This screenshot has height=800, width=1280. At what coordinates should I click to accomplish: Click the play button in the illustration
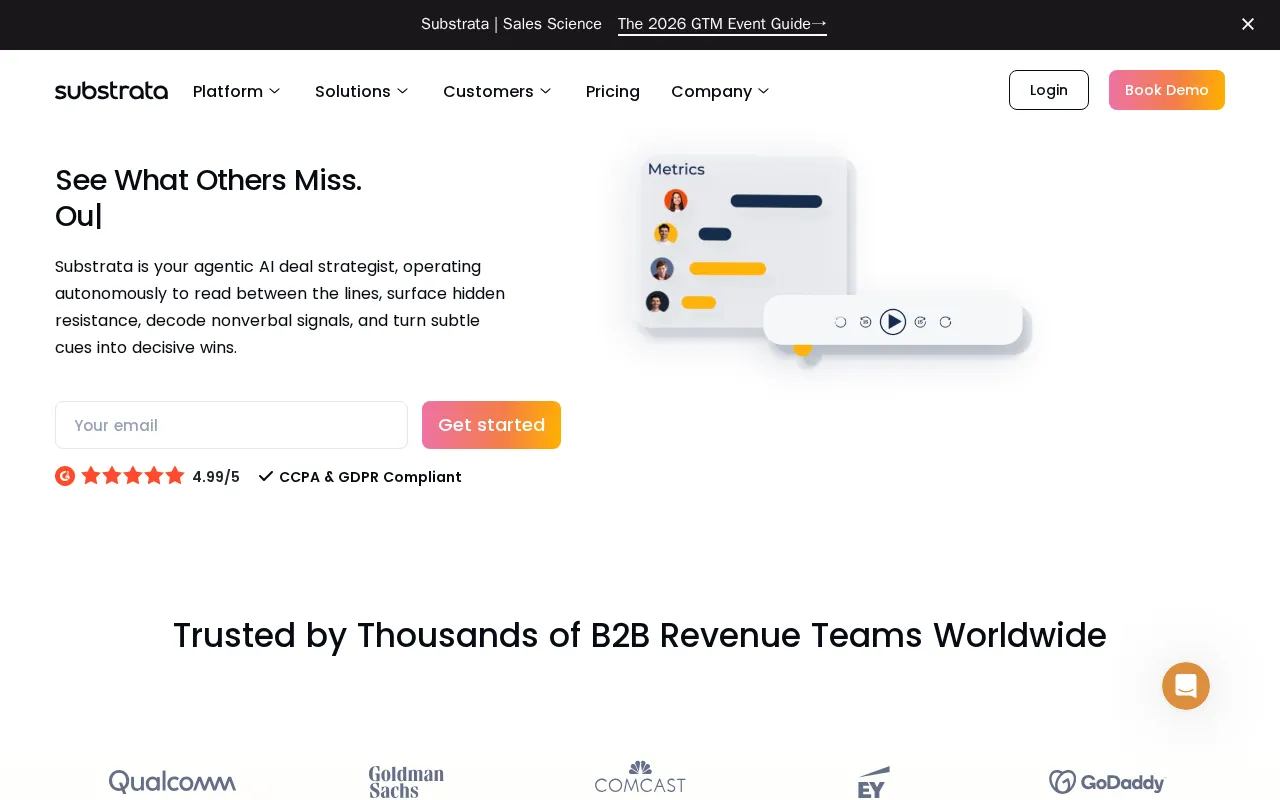(x=893, y=322)
